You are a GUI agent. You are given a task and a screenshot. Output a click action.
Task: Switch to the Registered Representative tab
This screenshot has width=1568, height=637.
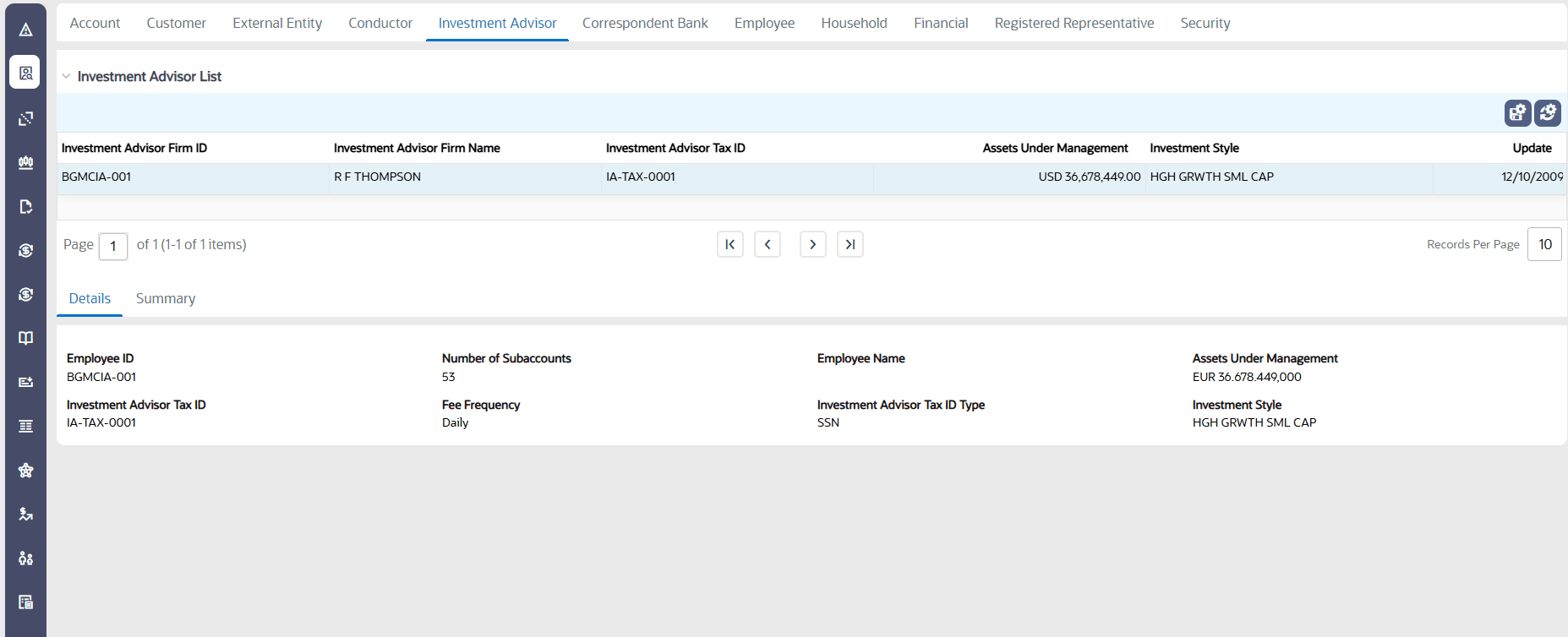pos(1074,23)
